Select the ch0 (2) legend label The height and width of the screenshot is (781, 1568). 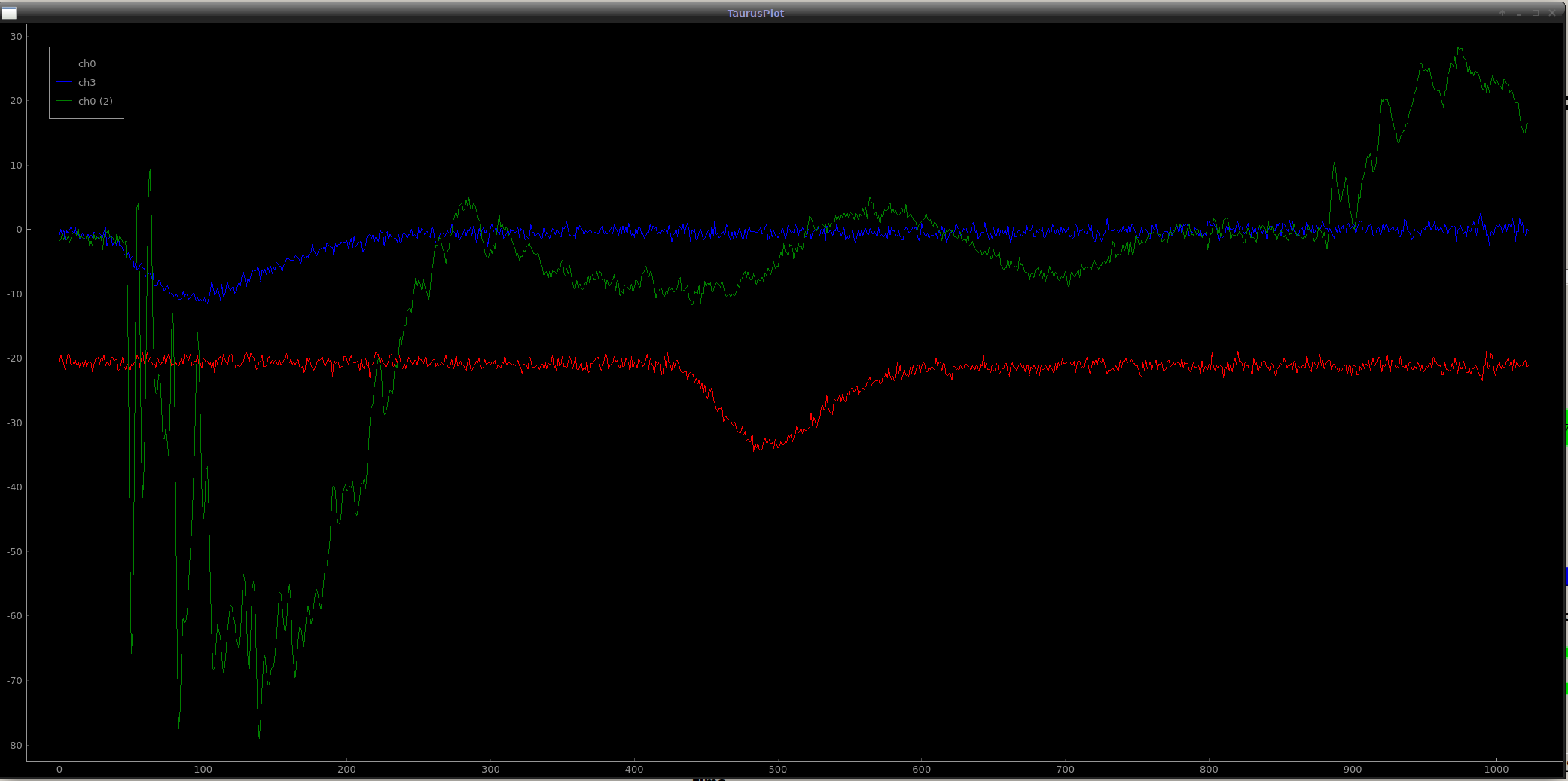pos(95,102)
